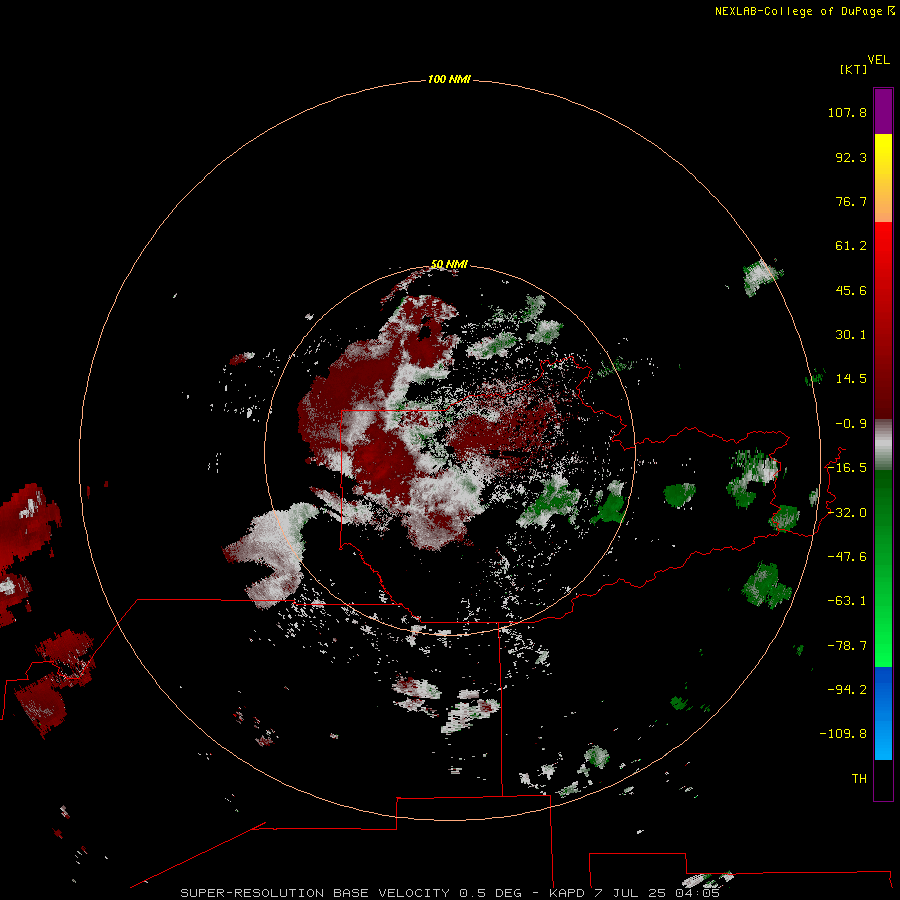
Task: Click the -109.8 velocity scale value
Action: (x=843, y=734)
